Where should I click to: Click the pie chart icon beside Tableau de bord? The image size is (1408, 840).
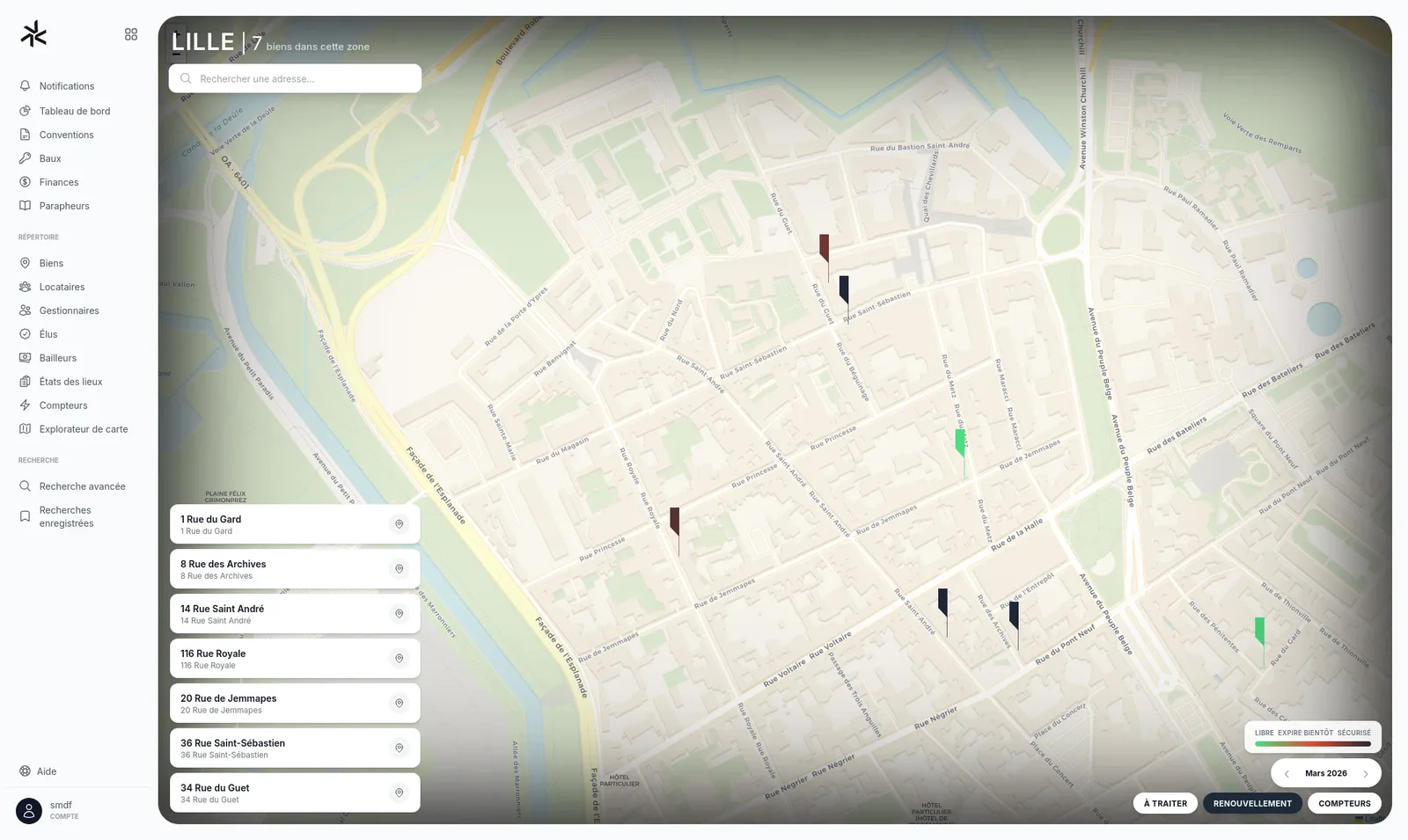click(25, 112)
